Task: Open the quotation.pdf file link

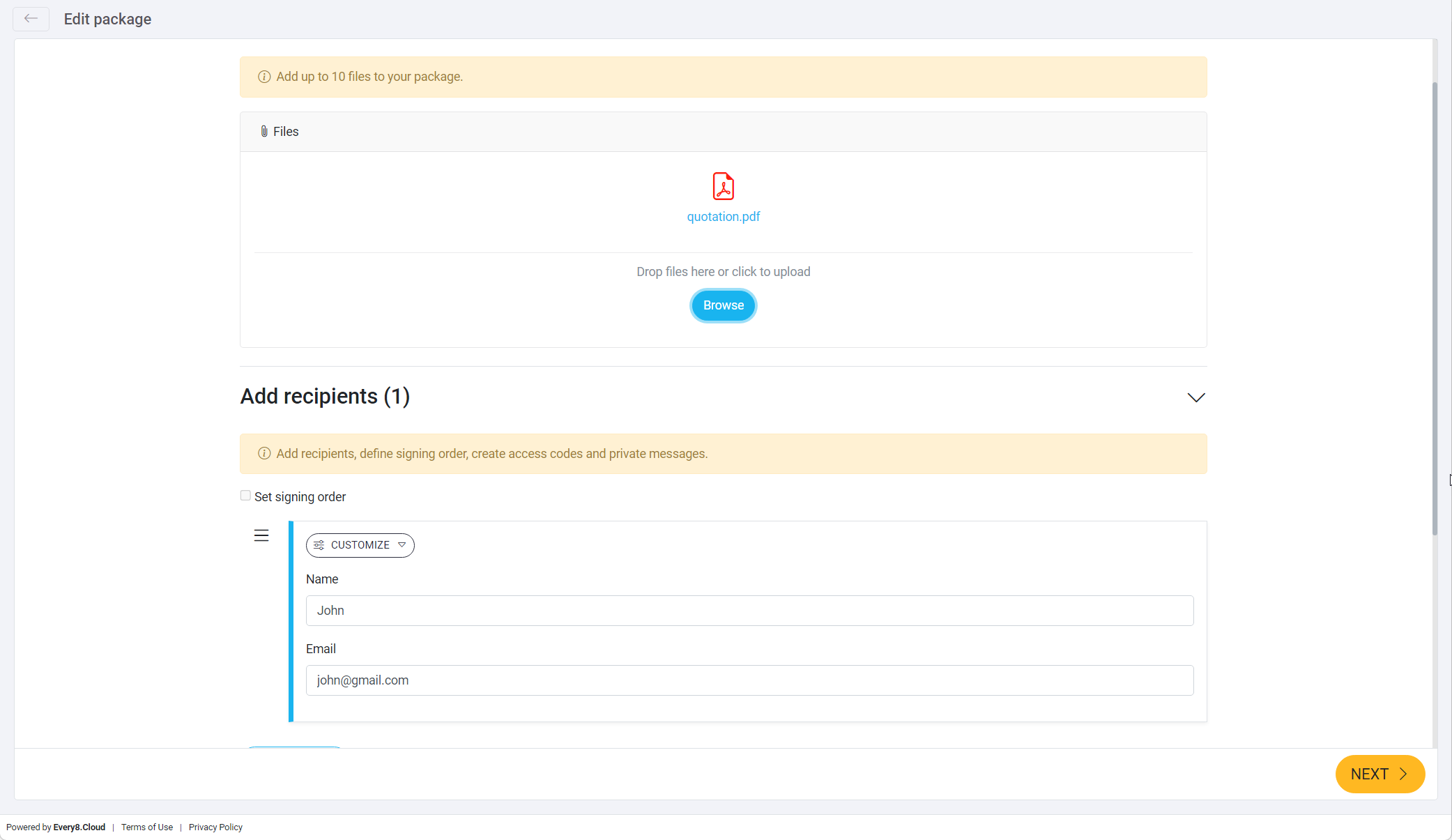Action: point(723,217)
